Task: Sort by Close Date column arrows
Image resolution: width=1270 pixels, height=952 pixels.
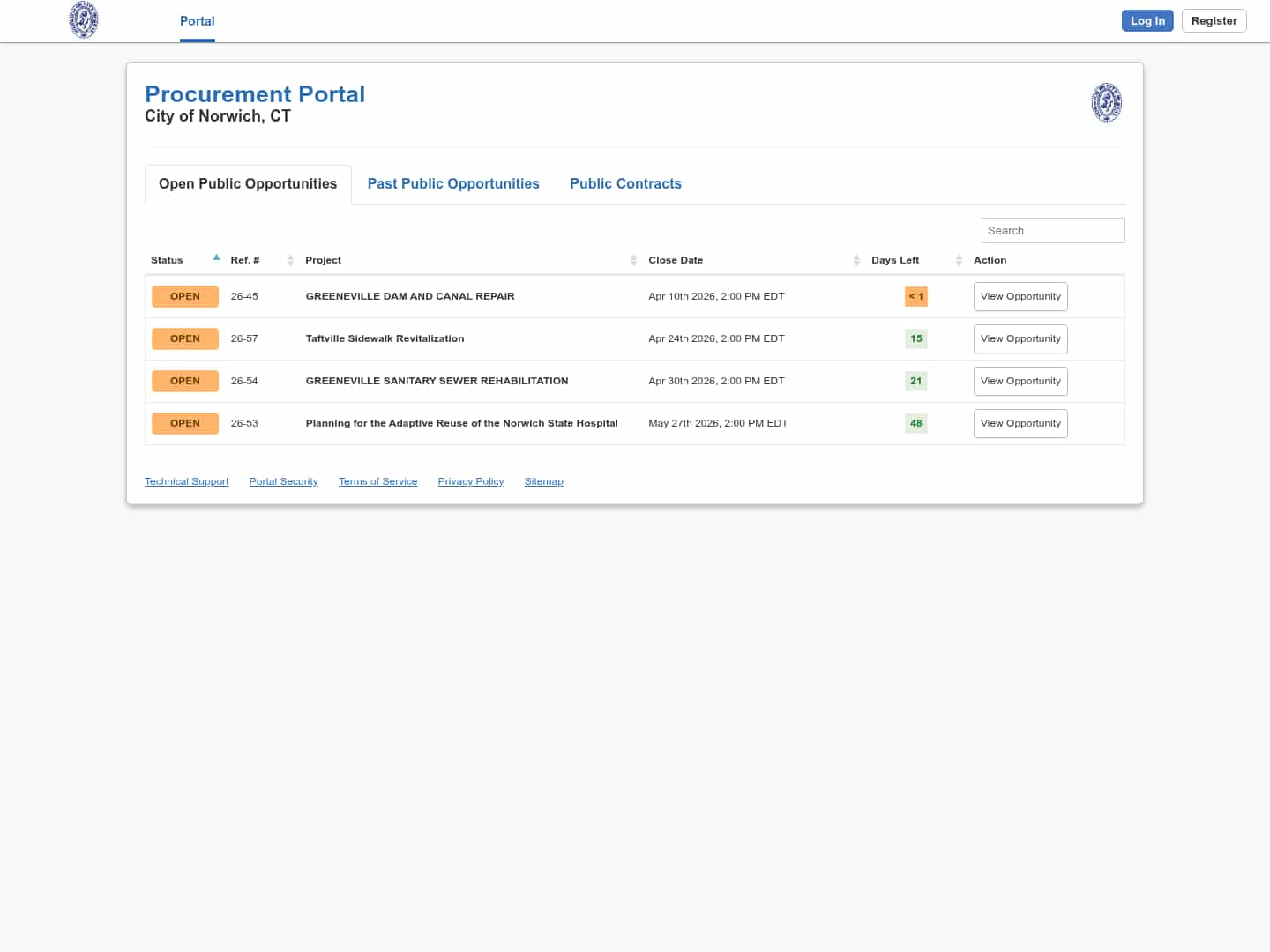Action: point(856,260)
